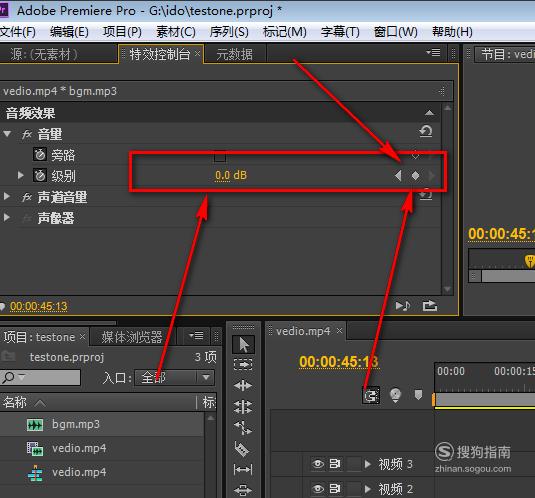Screen dimensions: 535x498
Task: Click the timeline panel's large yellow timecode
Action: pyautogui.click(x=338, y=362)
